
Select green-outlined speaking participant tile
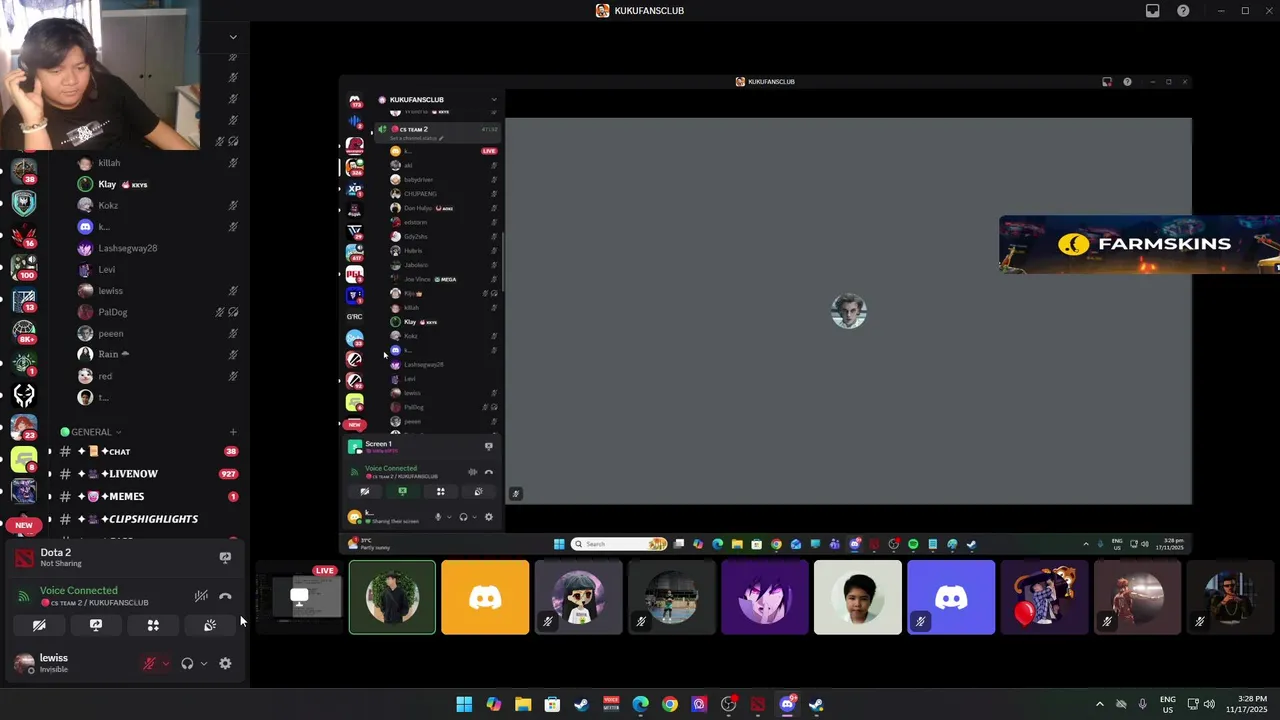392,597
